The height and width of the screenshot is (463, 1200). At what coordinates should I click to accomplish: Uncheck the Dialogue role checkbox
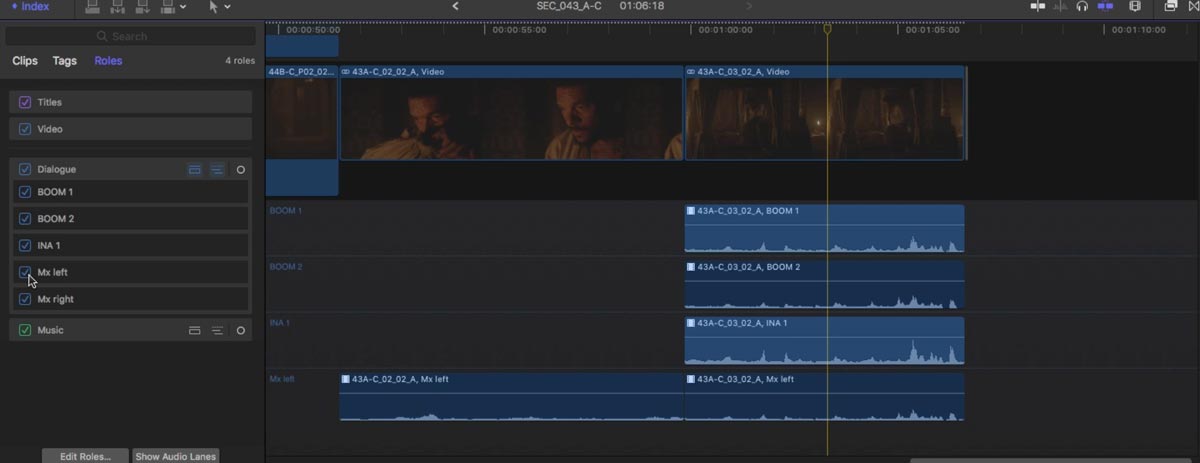(x=25, y=170)
